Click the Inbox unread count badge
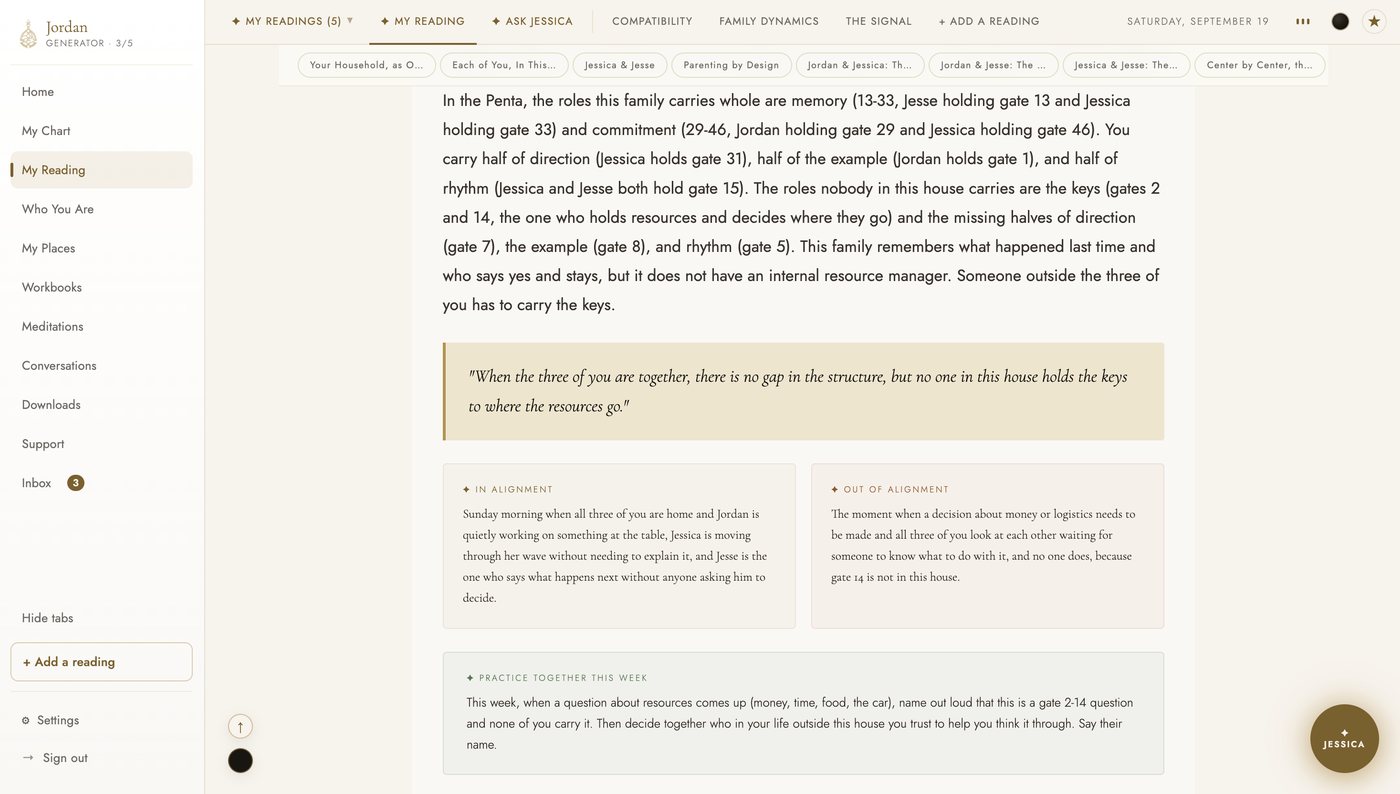Image resolution: width=1400 pixels, height=794 pixels. [75, 483]
